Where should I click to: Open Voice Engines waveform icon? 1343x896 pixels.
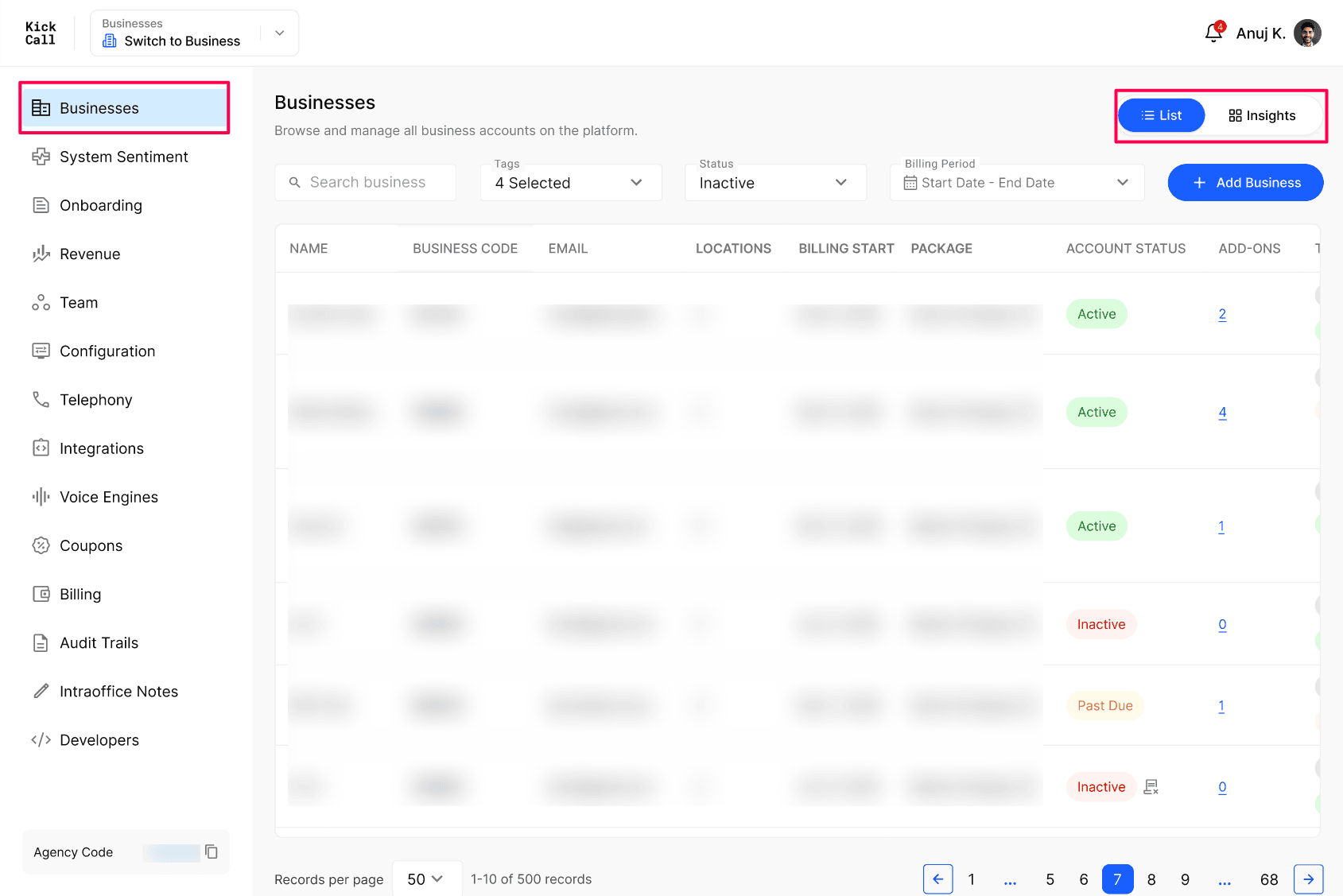point(41,497)
